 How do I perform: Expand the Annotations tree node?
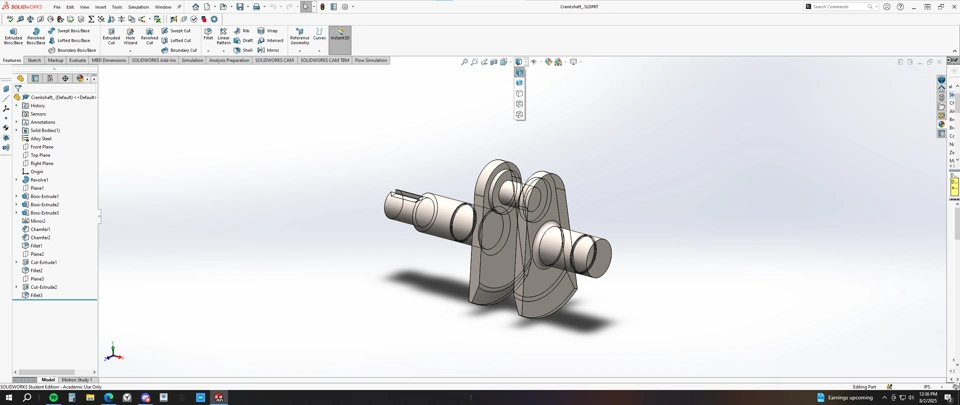click(17, 122)
